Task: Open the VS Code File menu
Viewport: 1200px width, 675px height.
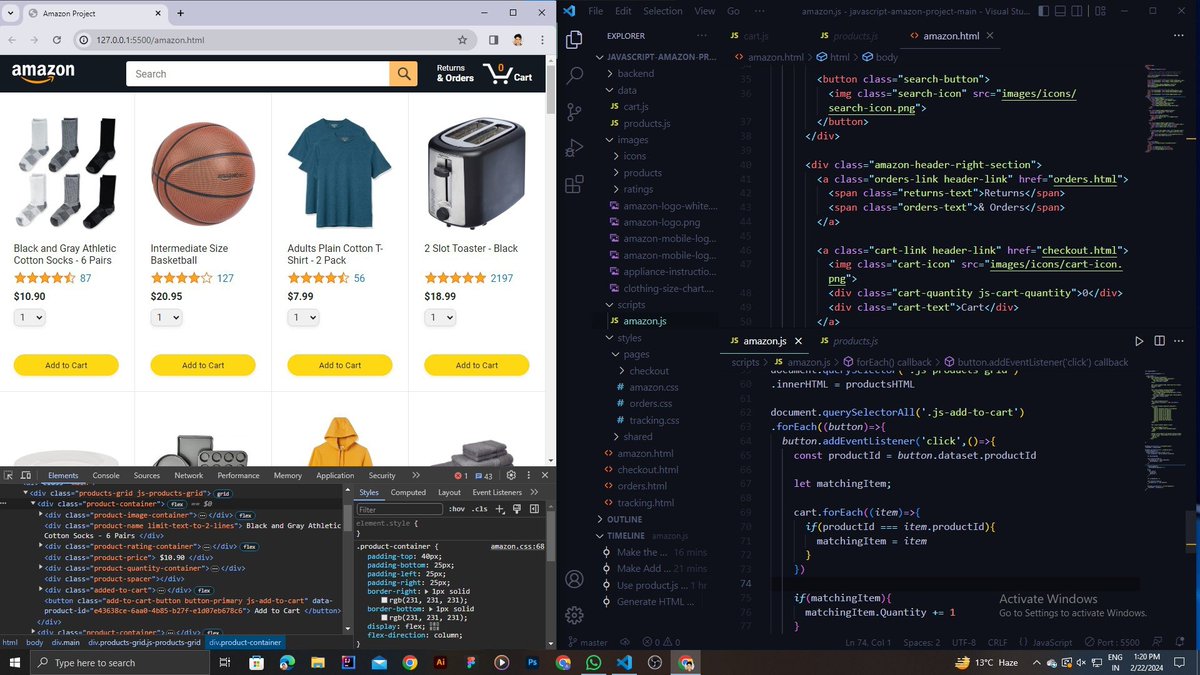Action: 596,11
